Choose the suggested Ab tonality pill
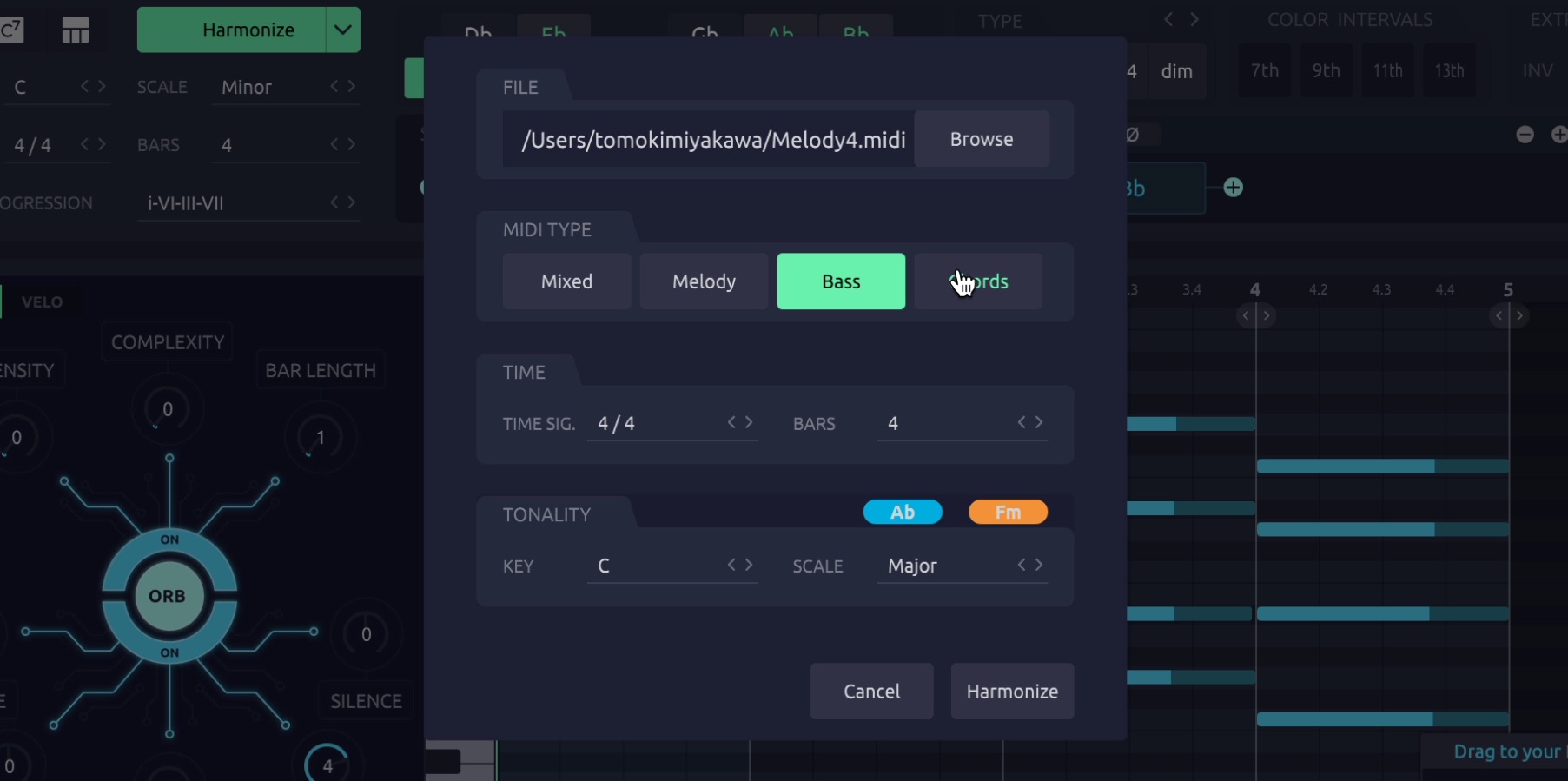The image size is (1568, 781). pyautogui.click(x=903, y=513)
